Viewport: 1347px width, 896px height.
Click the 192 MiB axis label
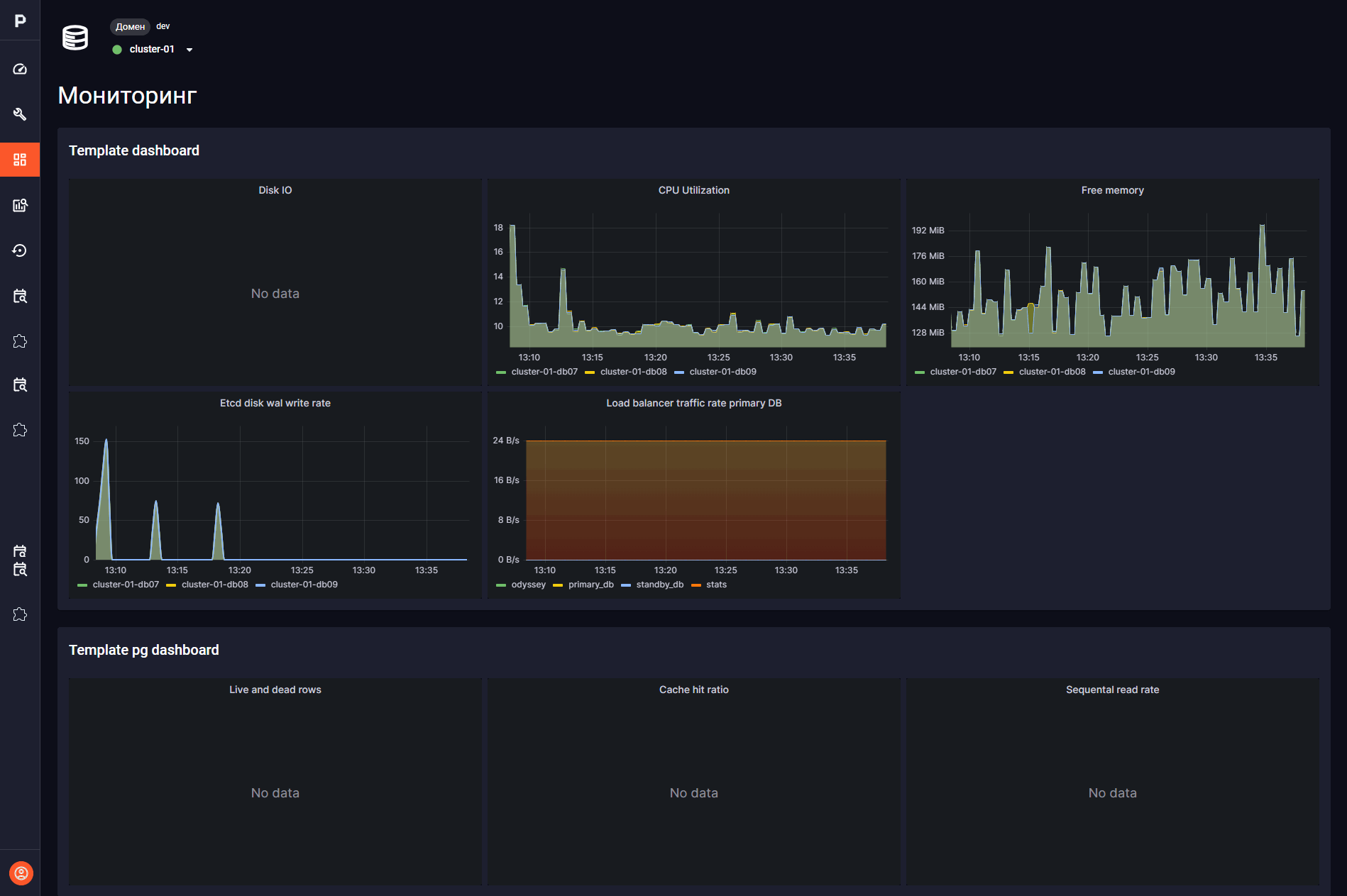pos(928,231)
